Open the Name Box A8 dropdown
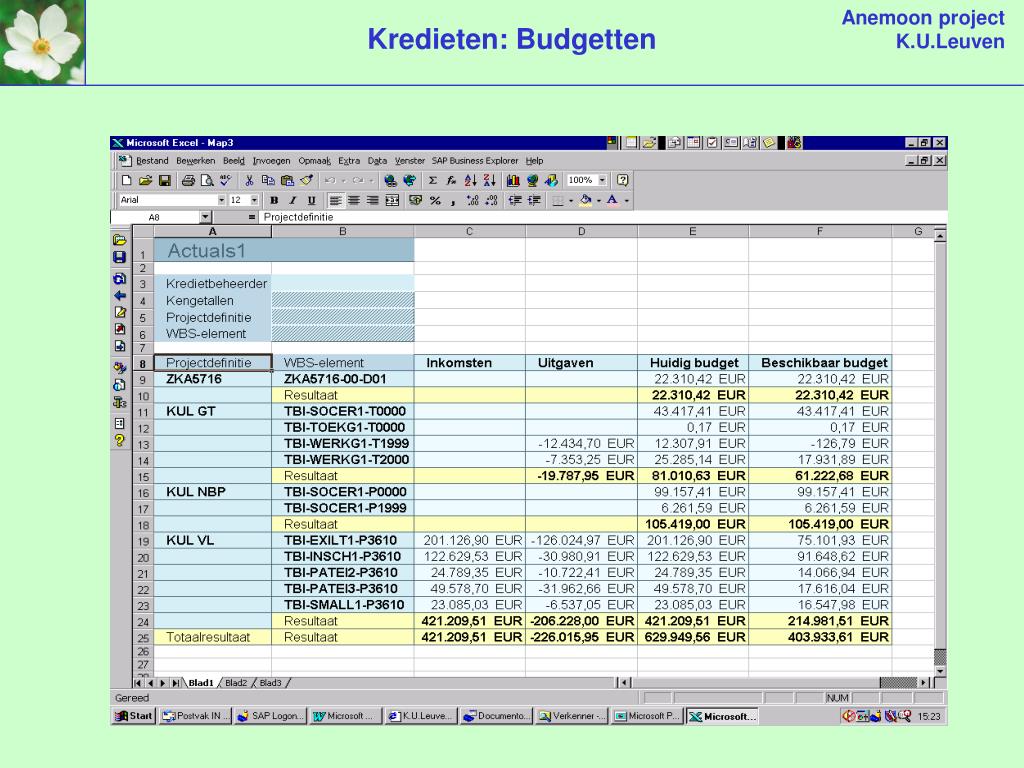The width and height of the screenshot is (1024, 768). pos(206,217)
